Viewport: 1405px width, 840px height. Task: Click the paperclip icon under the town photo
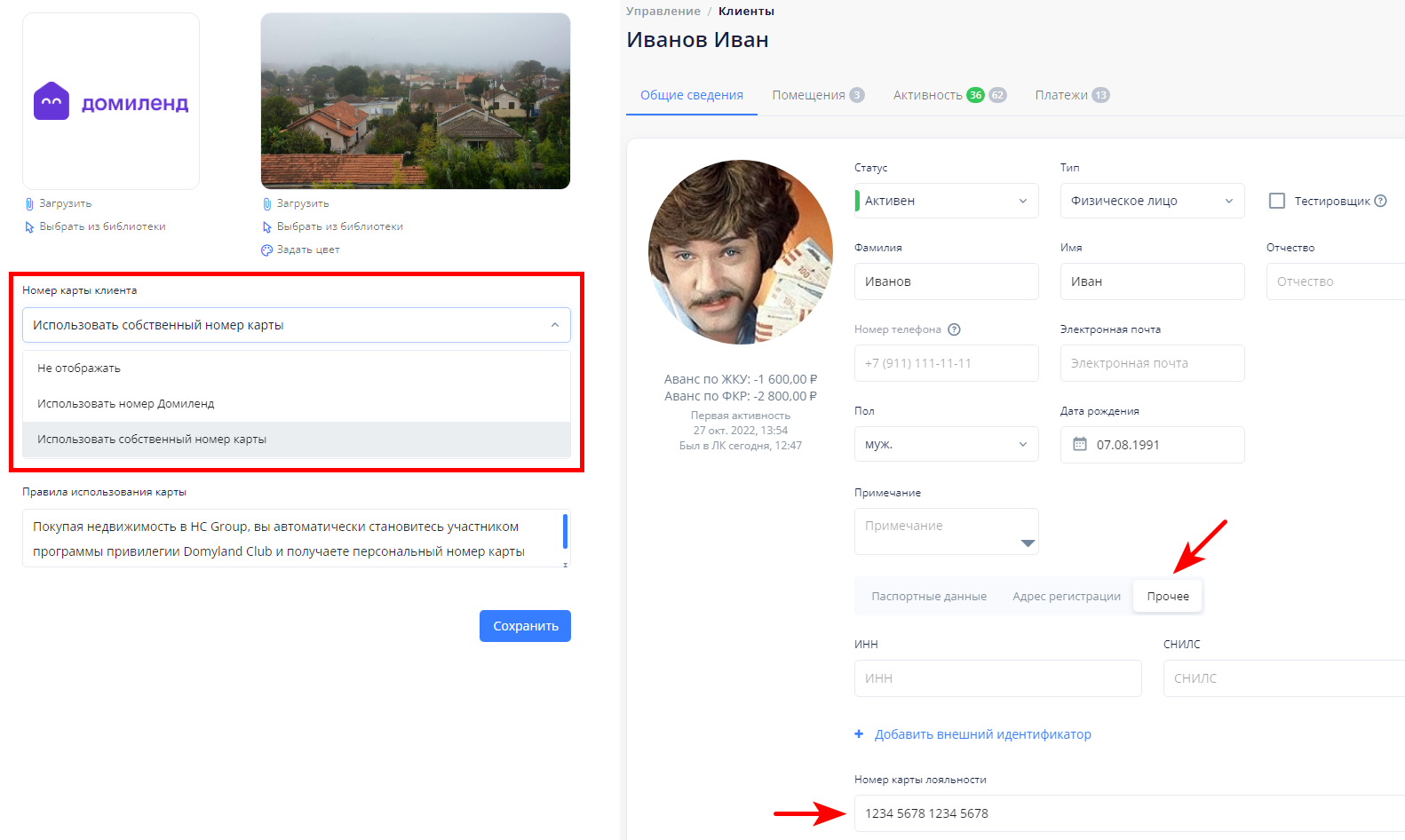pos(266,203)
